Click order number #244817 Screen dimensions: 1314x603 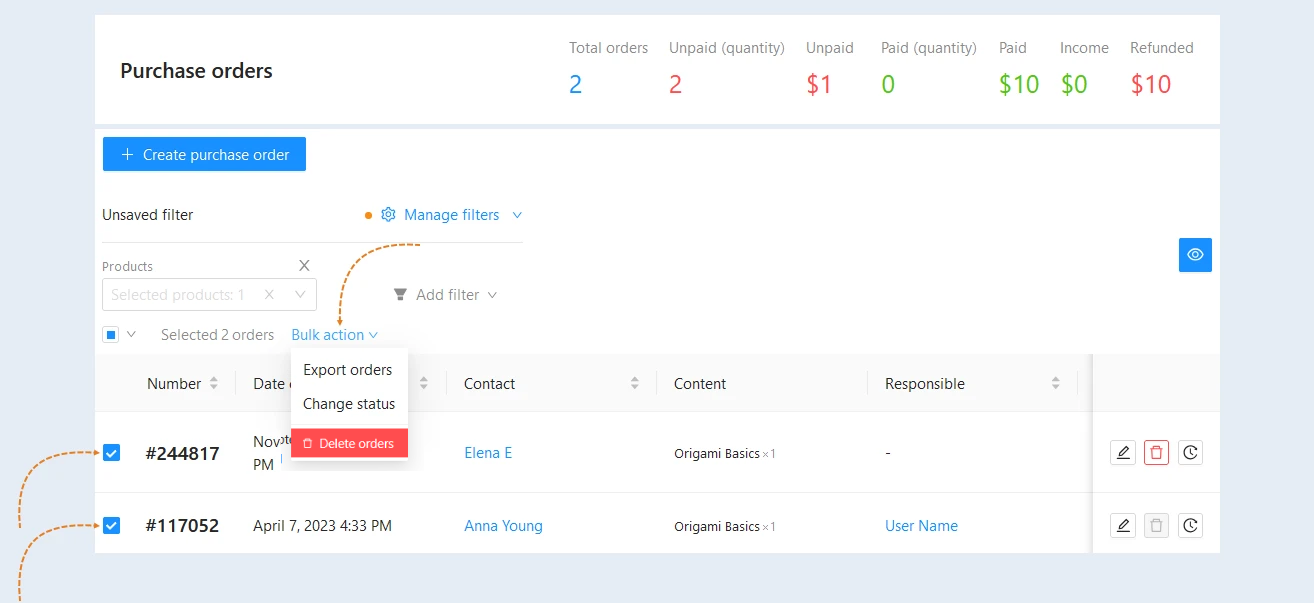click(x=182, y=453)
